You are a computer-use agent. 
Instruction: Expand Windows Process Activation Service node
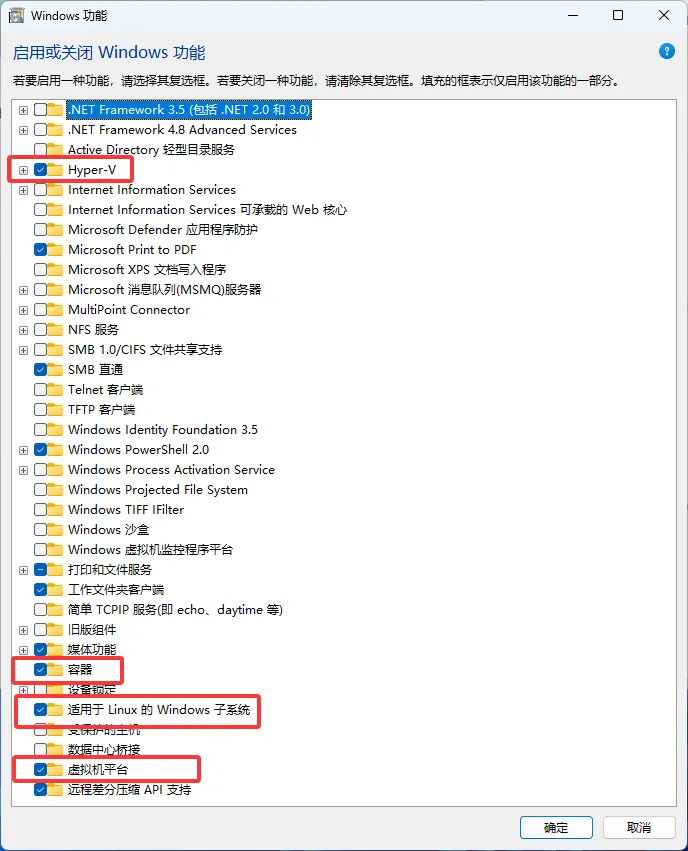pos(23,470)
